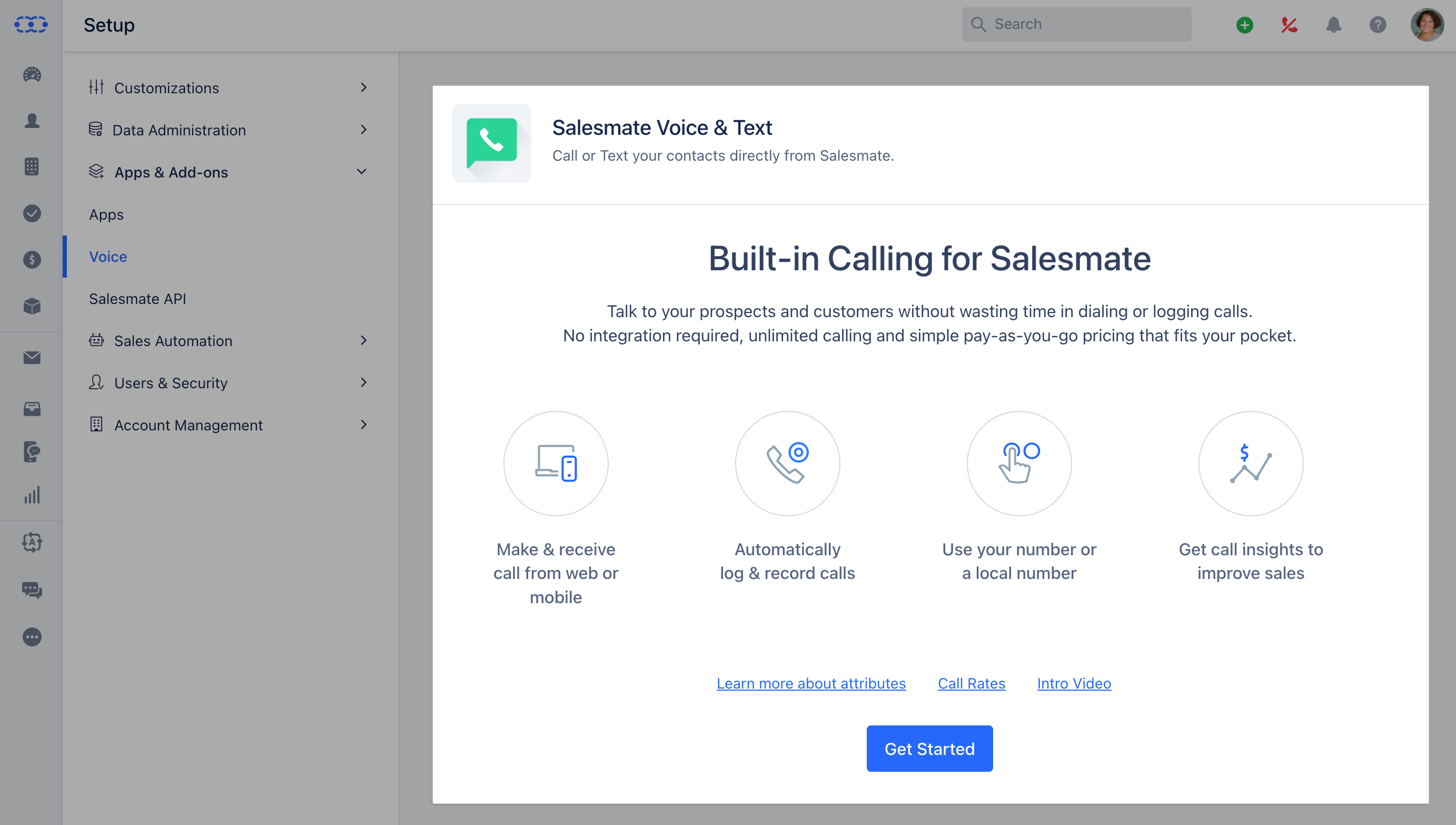Open Companies building icon in sidebar

(32, 166)
